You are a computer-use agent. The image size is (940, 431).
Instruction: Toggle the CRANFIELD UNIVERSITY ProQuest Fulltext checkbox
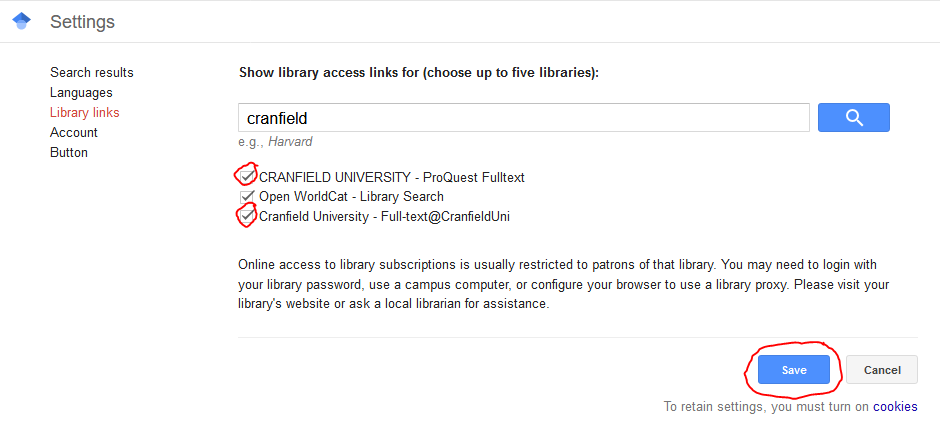[x=247, y=177]
